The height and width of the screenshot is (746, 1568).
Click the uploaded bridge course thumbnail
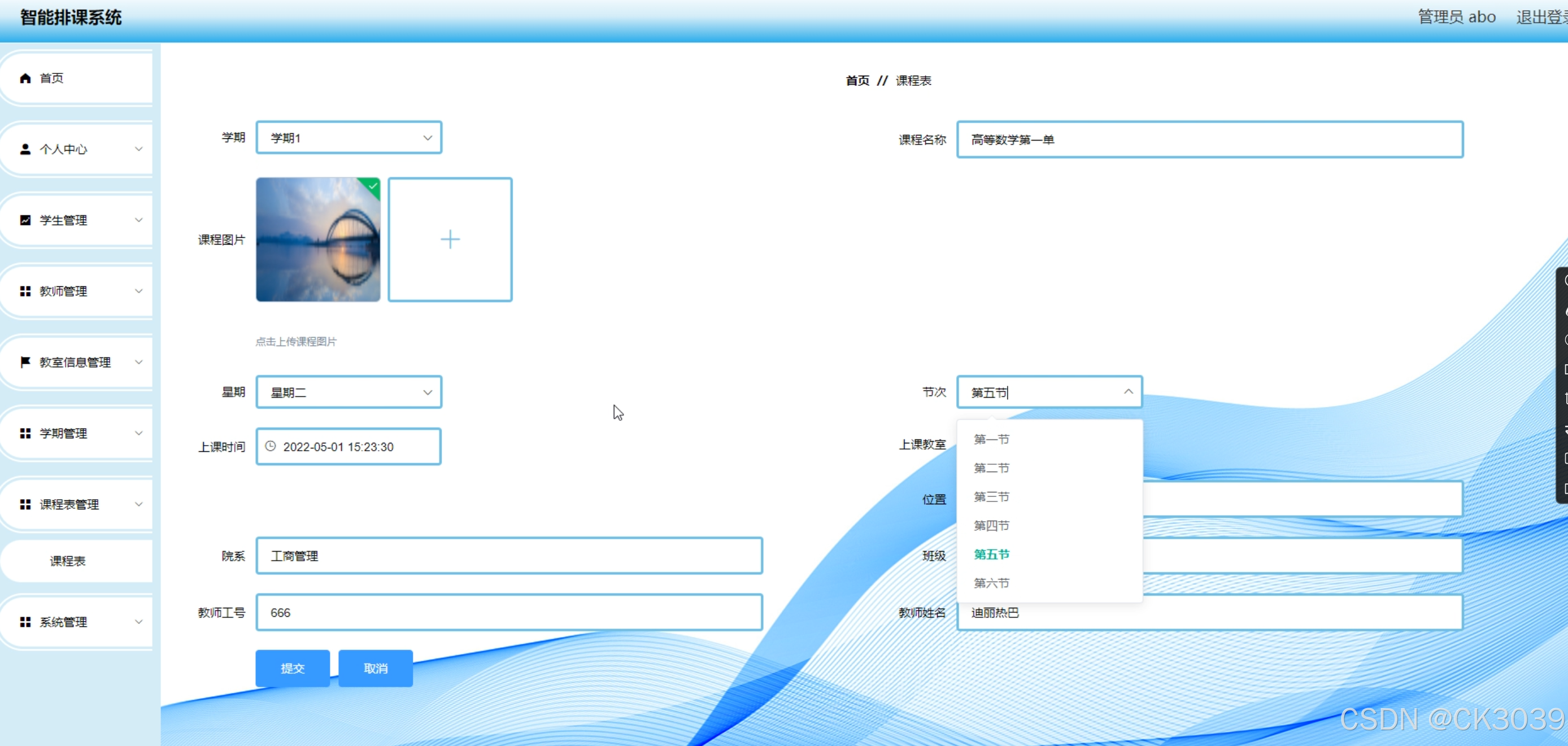318,239
